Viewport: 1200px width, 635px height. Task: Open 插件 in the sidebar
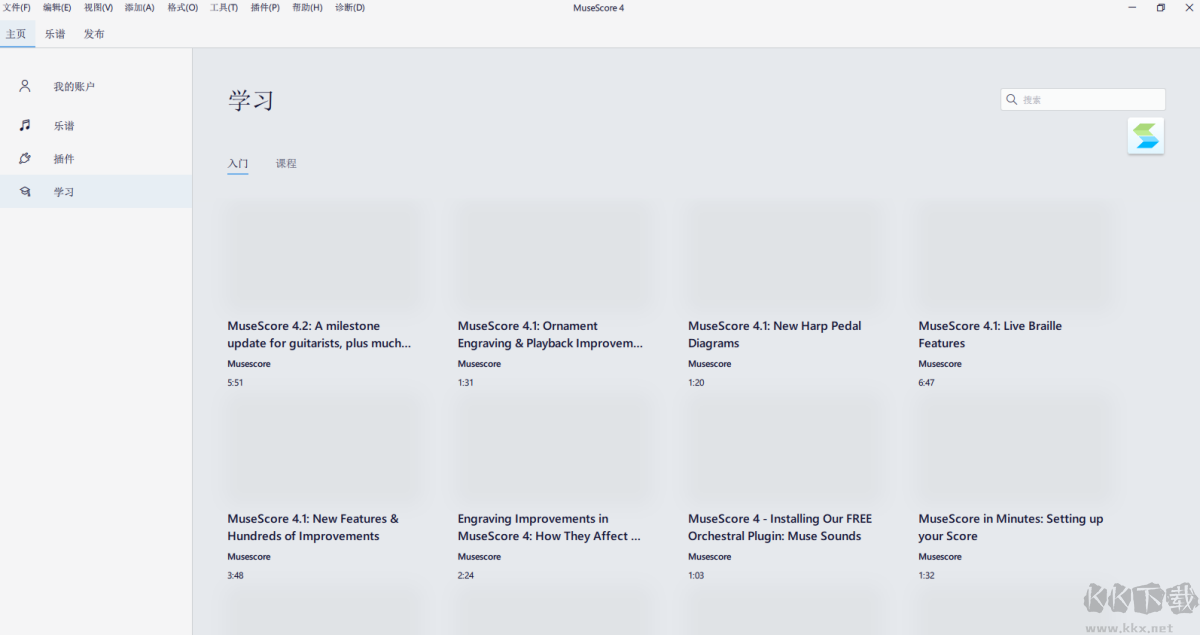[96, 159]
